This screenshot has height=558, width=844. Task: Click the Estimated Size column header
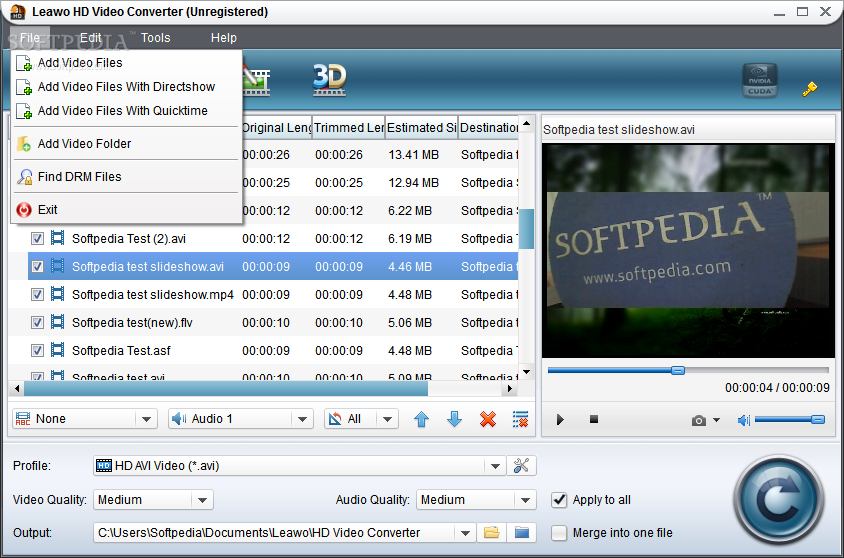(421, 128)
